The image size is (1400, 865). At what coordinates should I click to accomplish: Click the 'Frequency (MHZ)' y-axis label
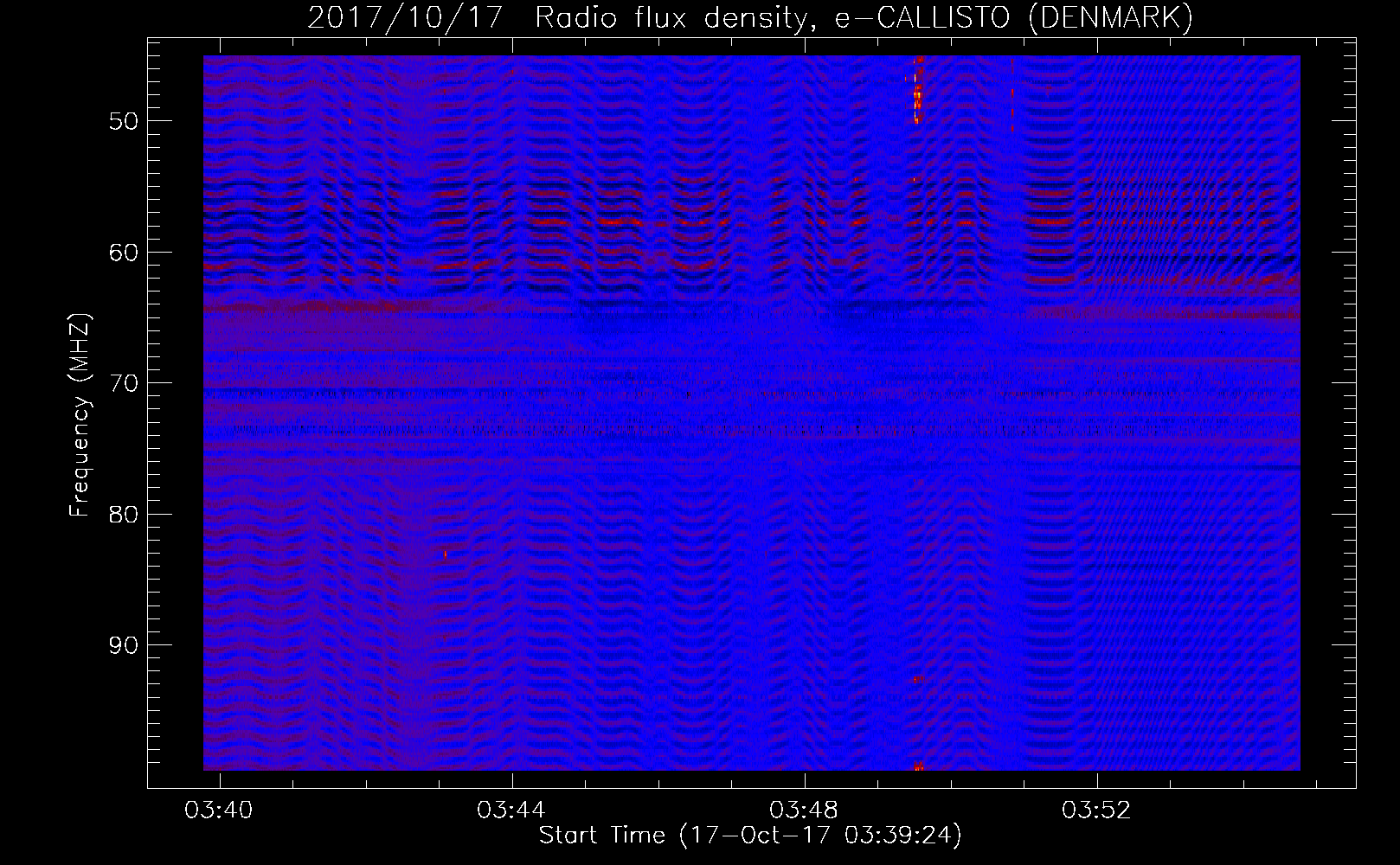[80, 415]
